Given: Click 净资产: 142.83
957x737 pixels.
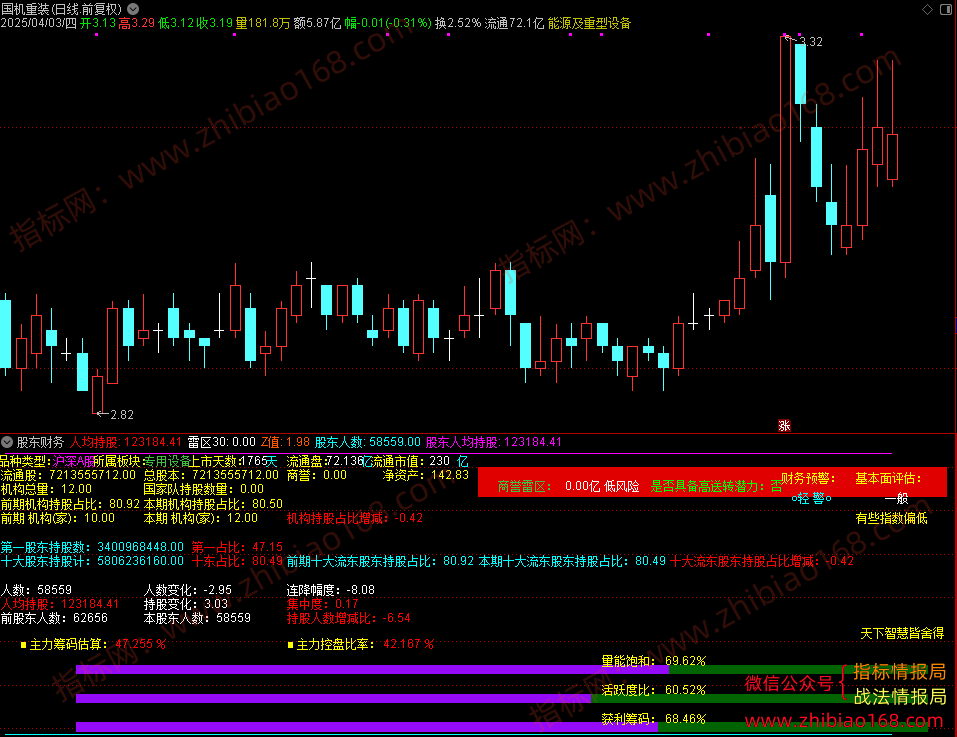Looking at the screenshot, I should tap(426, 475).
